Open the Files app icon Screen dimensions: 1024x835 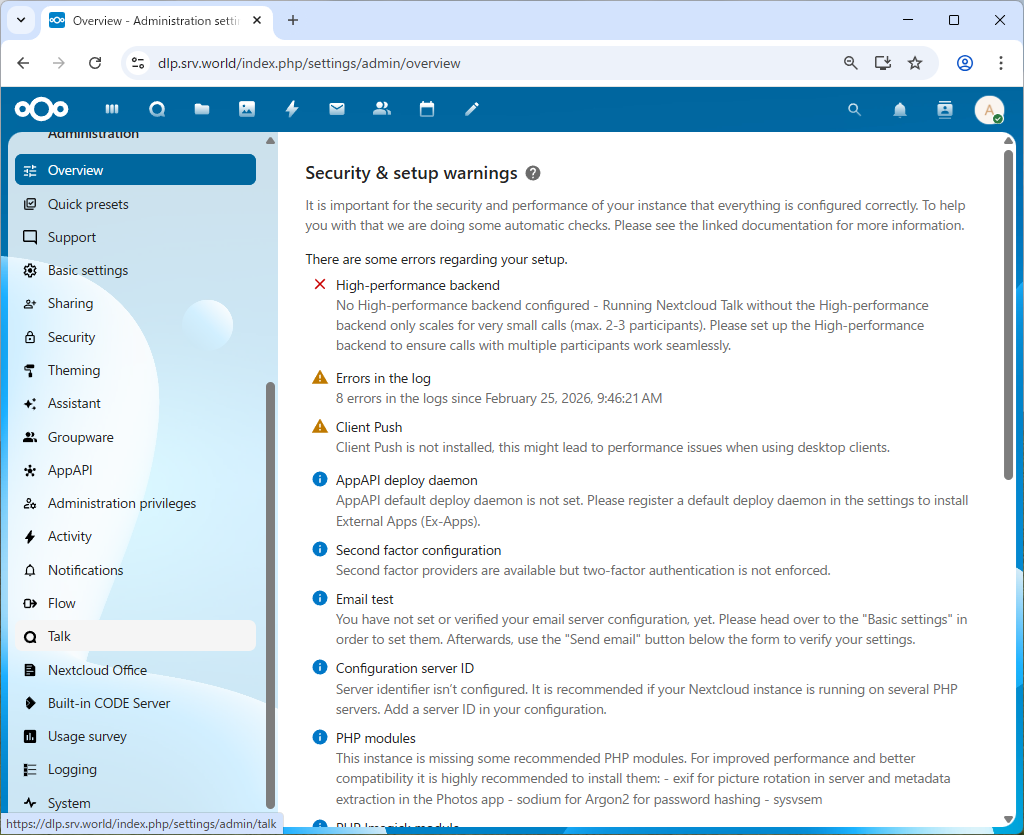click(x=202, y=109)
